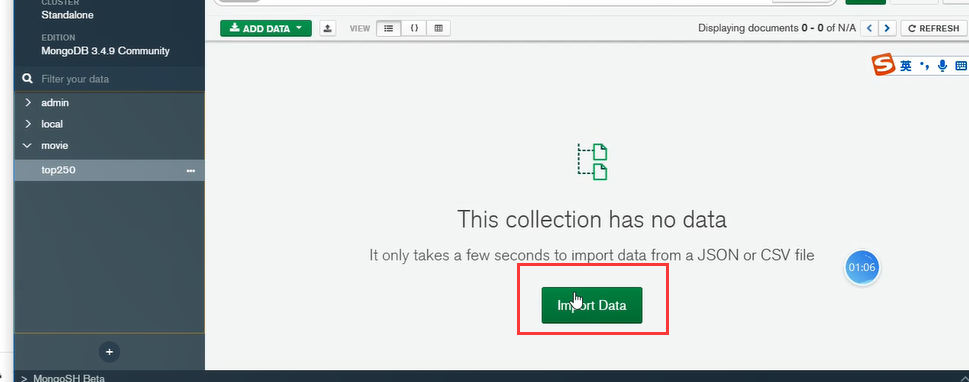Click the sidebar search magnifier icon
969x382 pixels.
[27, 79]
